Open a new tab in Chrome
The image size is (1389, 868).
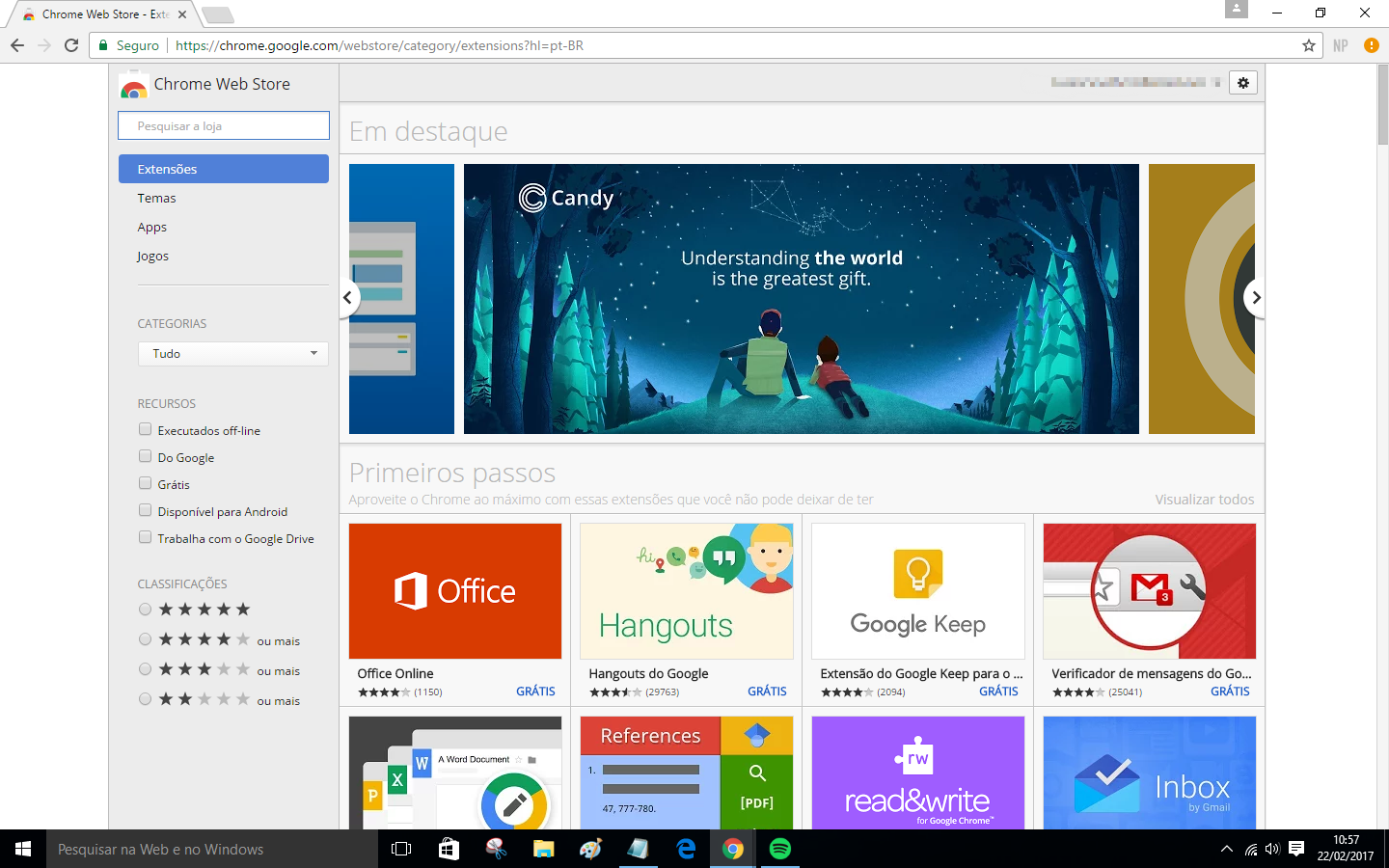pos(218,14)
